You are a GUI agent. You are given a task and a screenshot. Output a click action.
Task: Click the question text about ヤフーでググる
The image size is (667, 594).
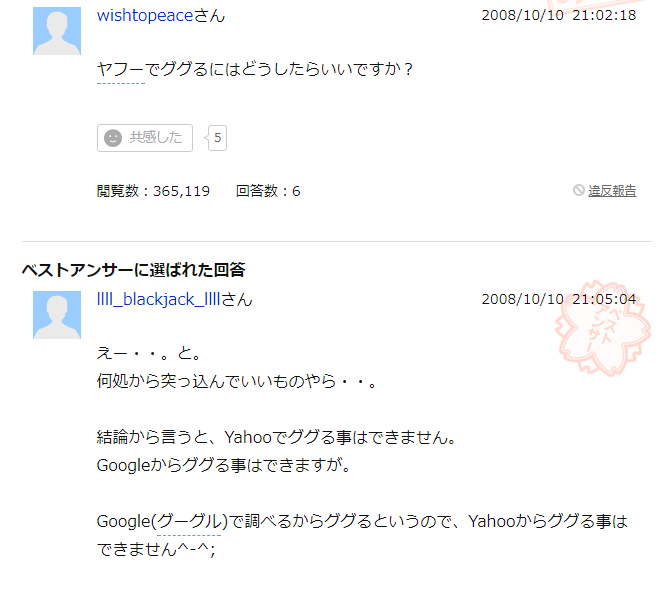[x=255, y=69]
